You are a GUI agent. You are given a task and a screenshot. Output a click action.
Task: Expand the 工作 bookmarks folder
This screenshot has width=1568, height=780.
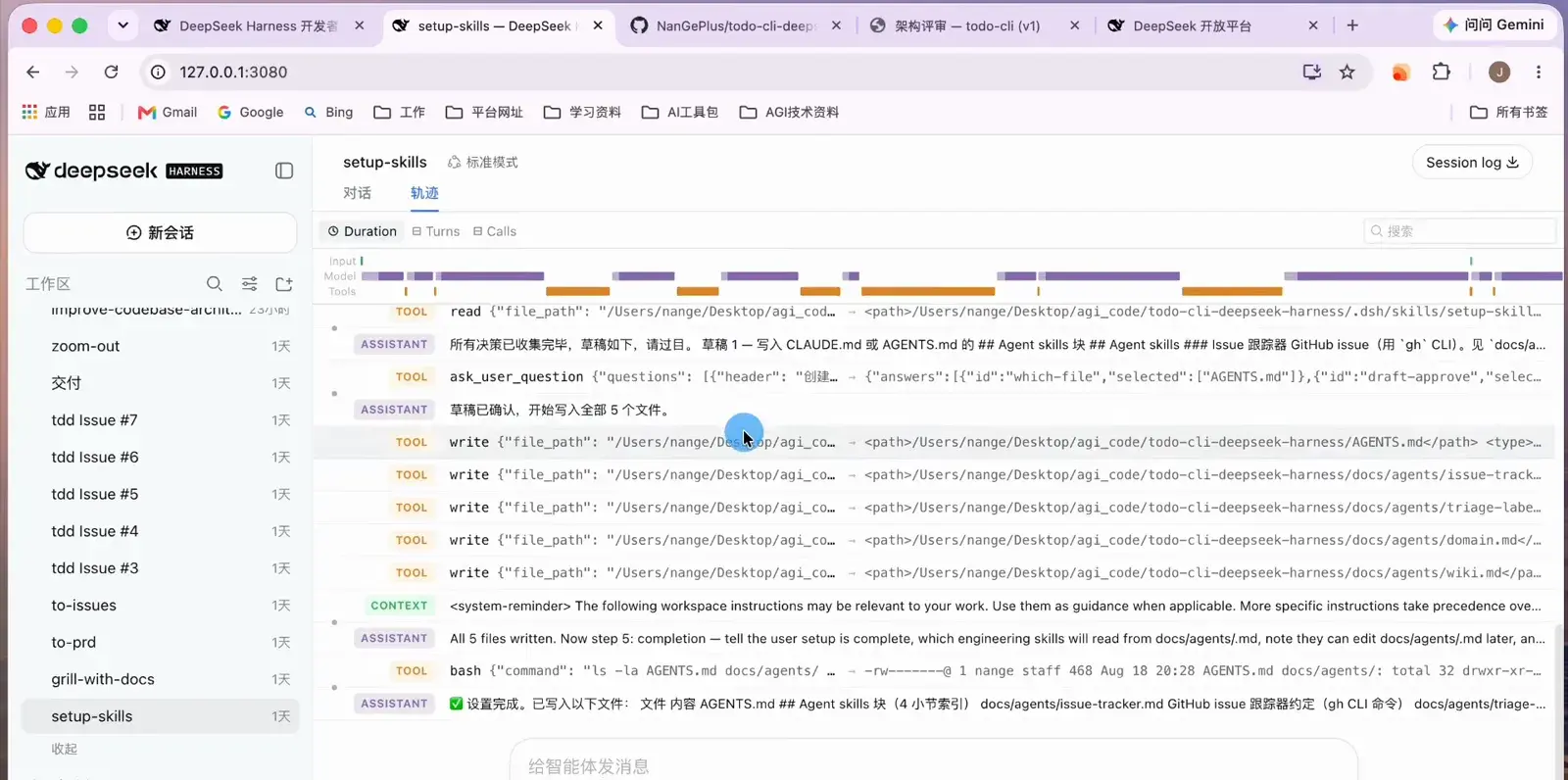coord(399,112)
